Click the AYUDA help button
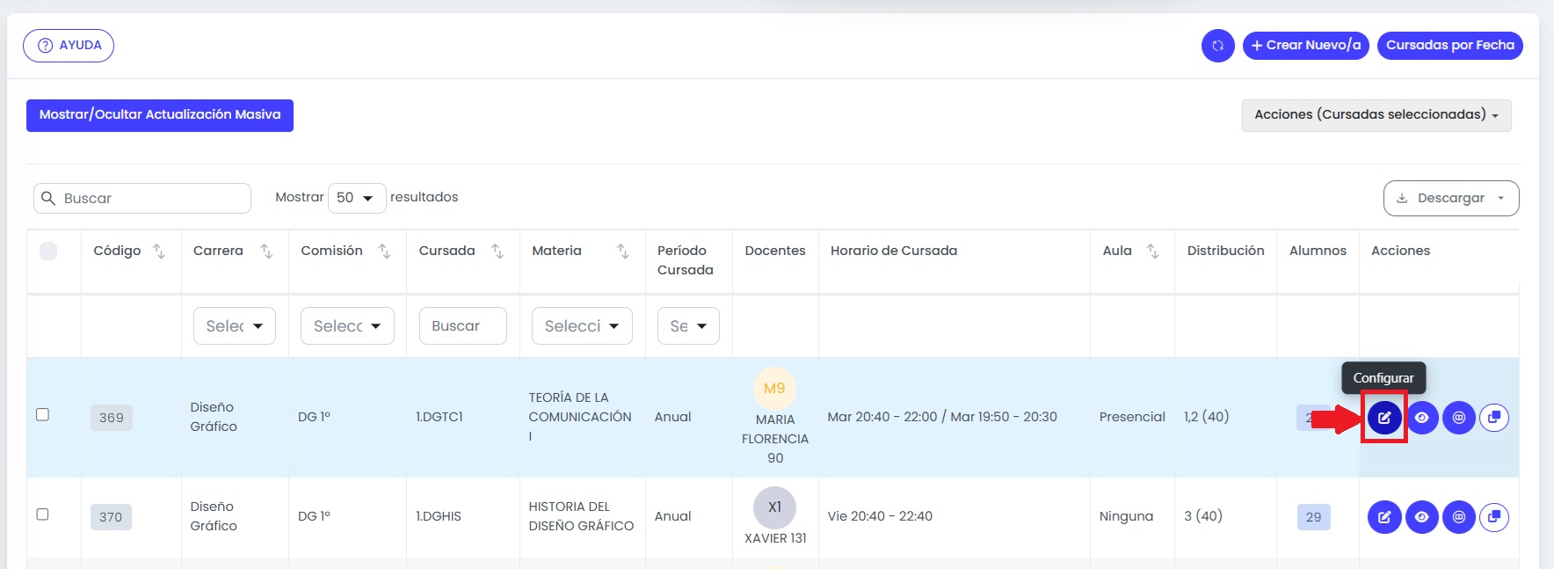 point(69,46)
